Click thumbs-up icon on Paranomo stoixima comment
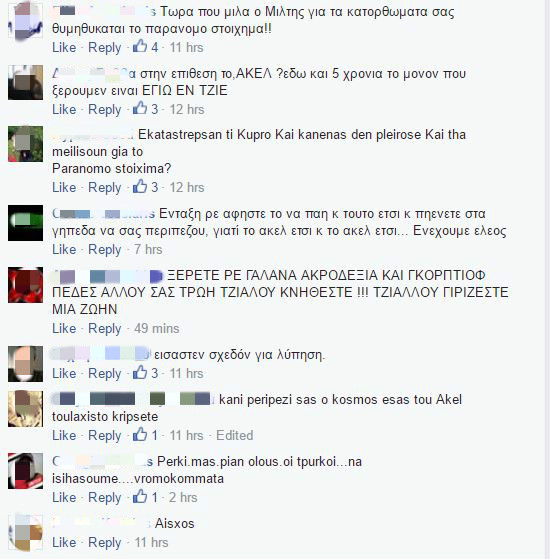Viewport: 550px width, 559px height. [140, 186]
